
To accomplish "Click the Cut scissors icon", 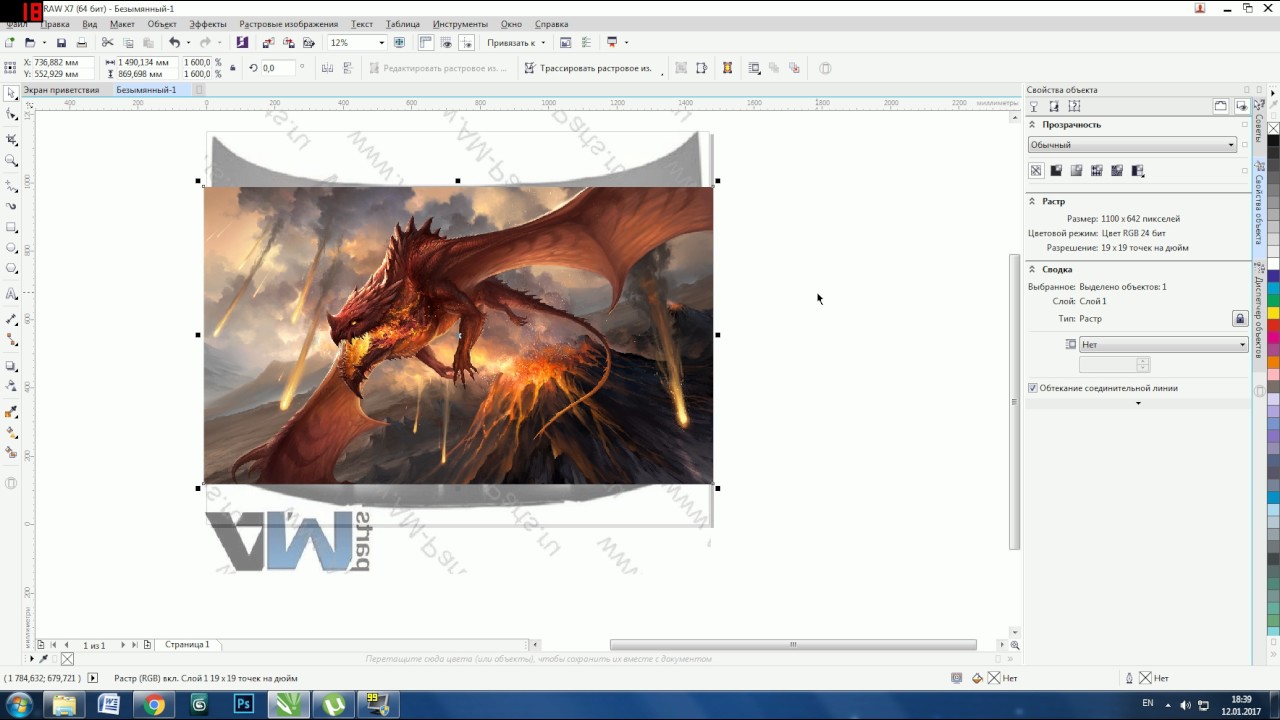I will 108,43.
